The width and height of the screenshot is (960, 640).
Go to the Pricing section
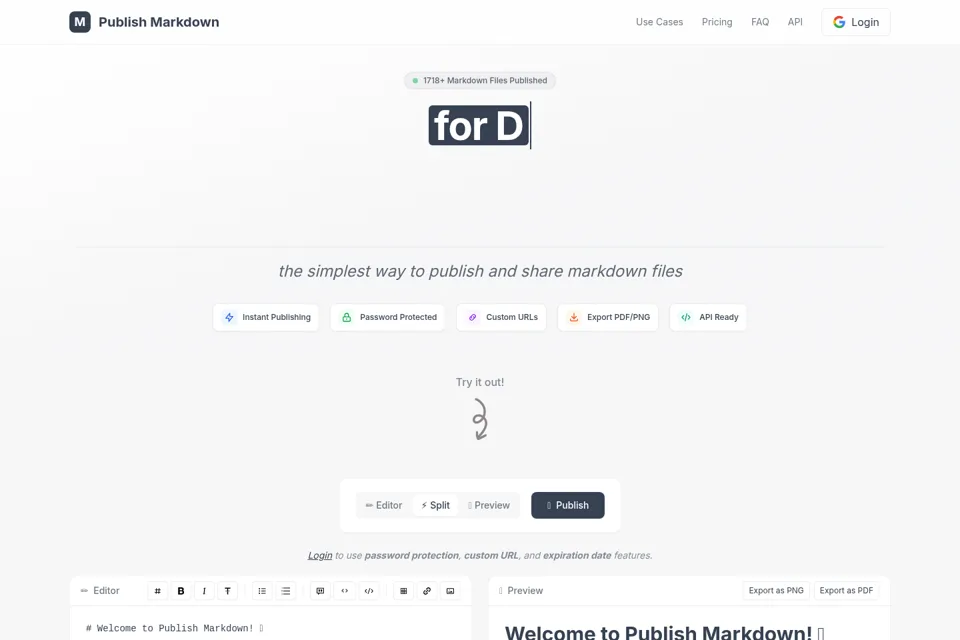click(717, 22)
